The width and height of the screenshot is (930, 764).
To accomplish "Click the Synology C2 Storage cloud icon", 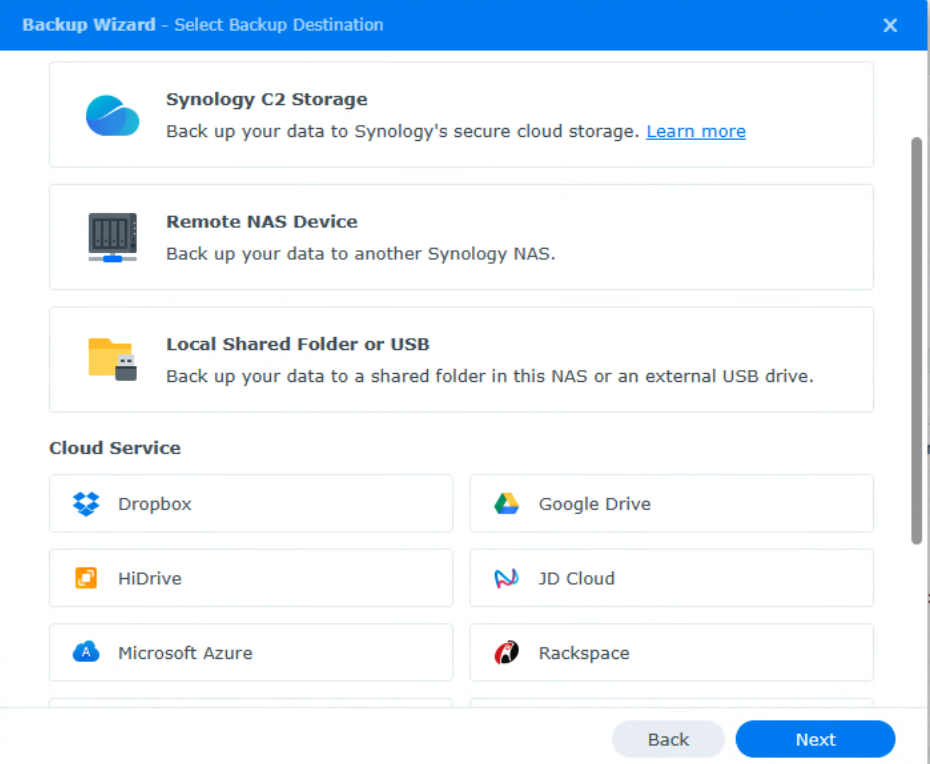I will pyautogui.click(x=113, y=115).
